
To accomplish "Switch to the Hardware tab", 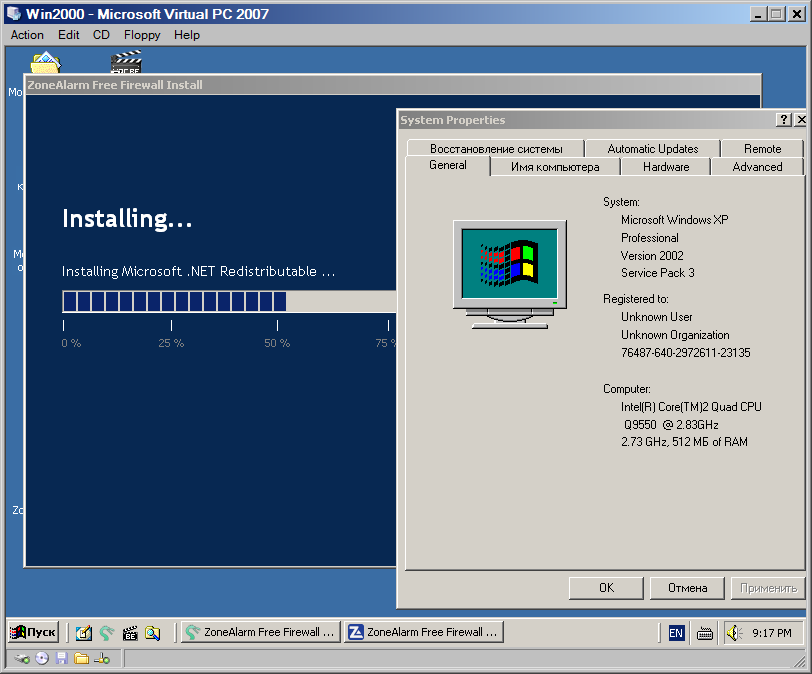I will coord(665,167).
